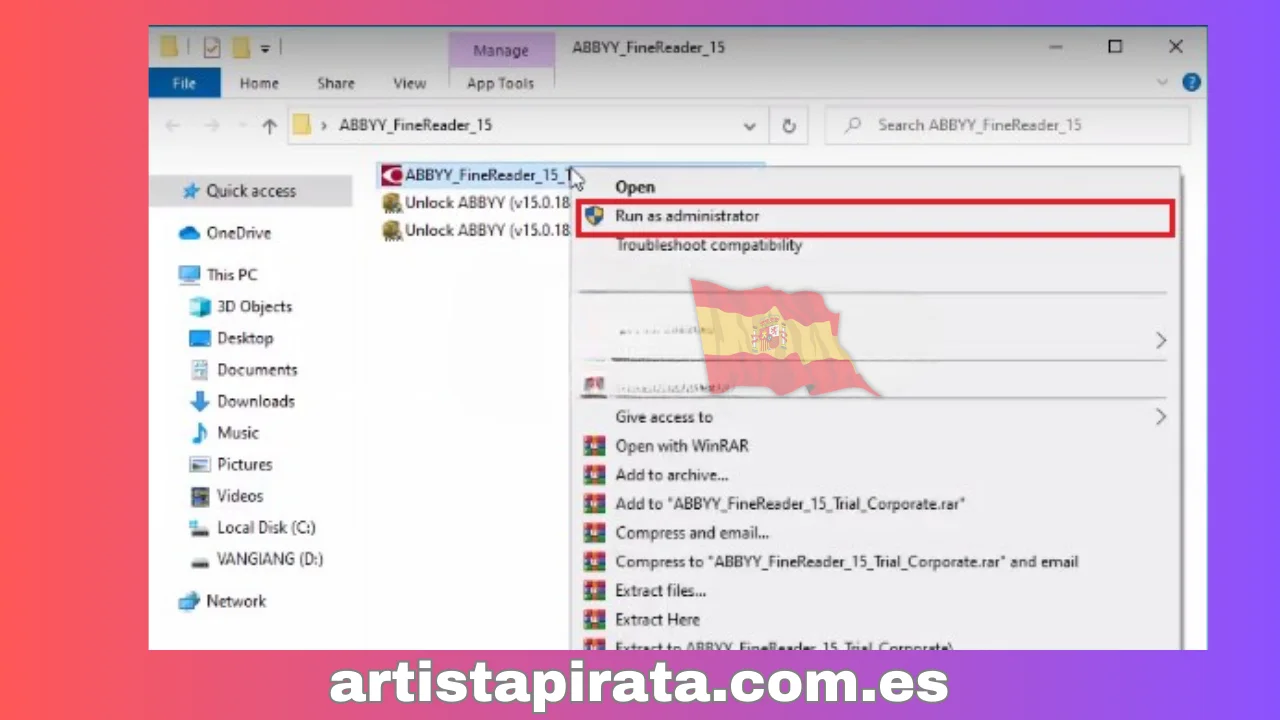
Task: Switch to the Share ribbon tab
Action: pyautogui.click(x=336, y=83)
